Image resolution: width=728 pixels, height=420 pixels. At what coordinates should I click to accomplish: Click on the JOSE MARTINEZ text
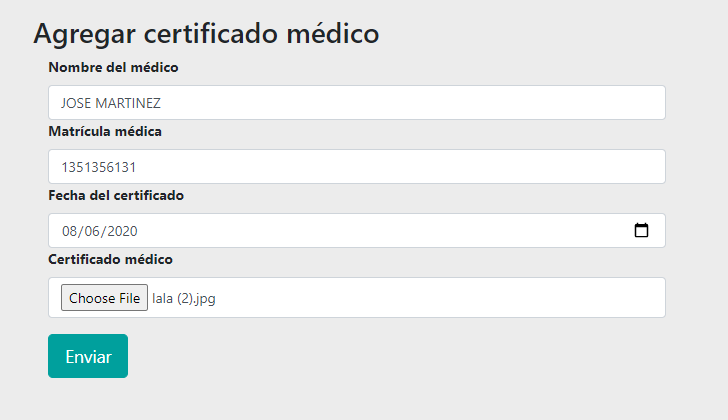coord(111,103)
